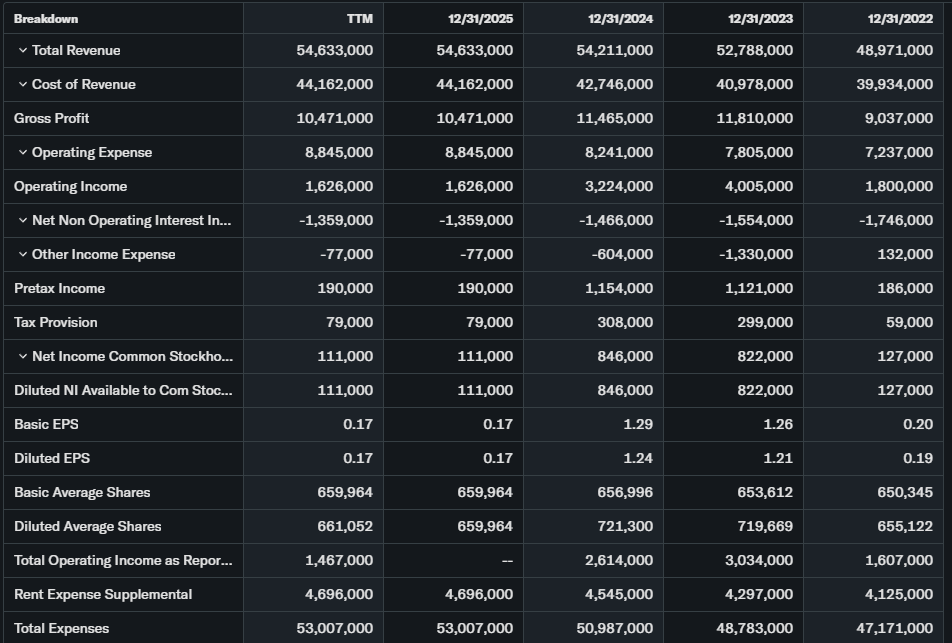Image resolution: width=952 pixels, height=643 pixels.
Task: Select the Gross Profit row label
Action: [x=52, y=118]
